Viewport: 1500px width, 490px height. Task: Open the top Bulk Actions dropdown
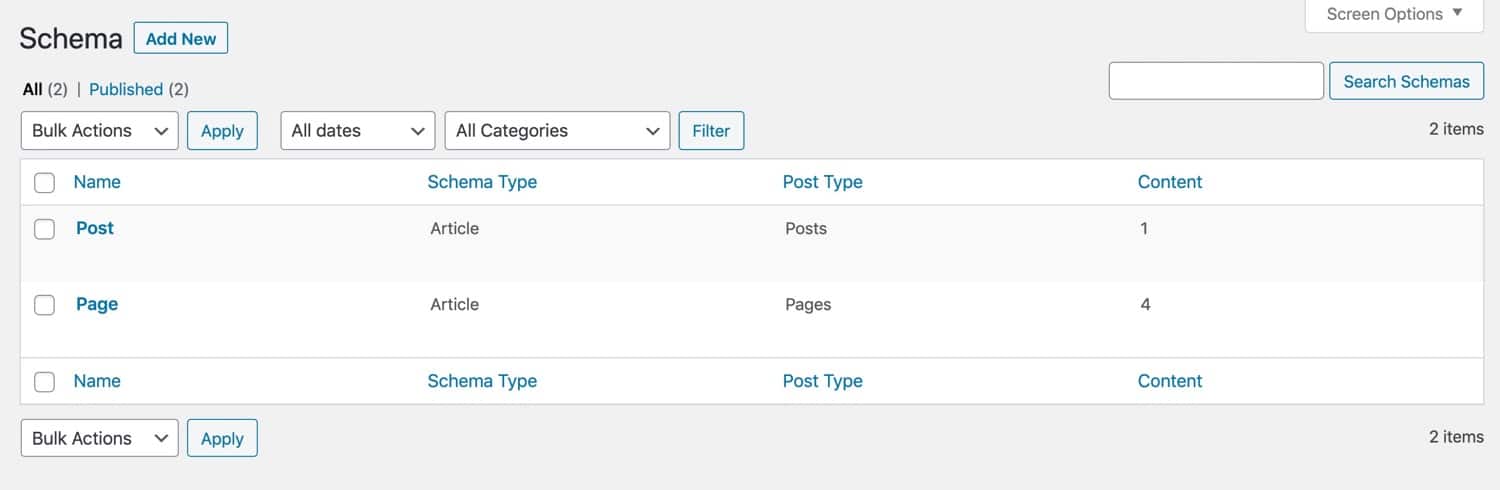99,131
